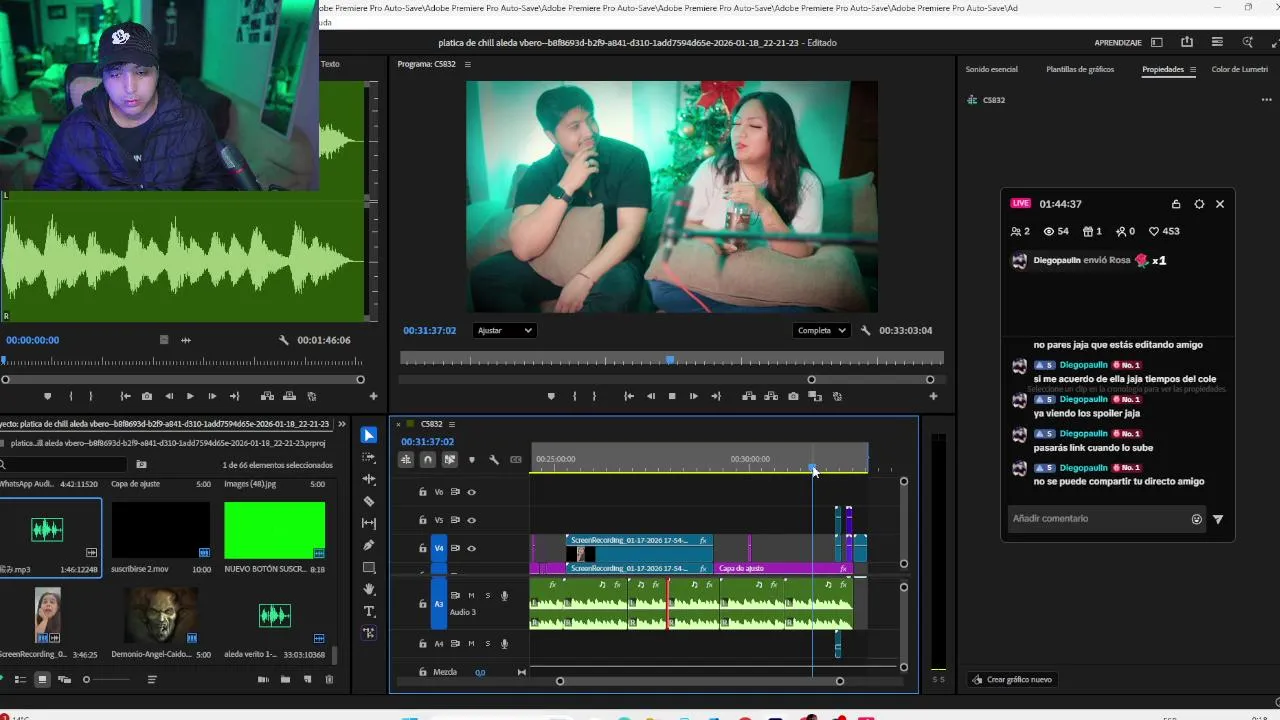
Task: Open Program monitor zoom dropdown Ajustar
Action: point(504,330)
